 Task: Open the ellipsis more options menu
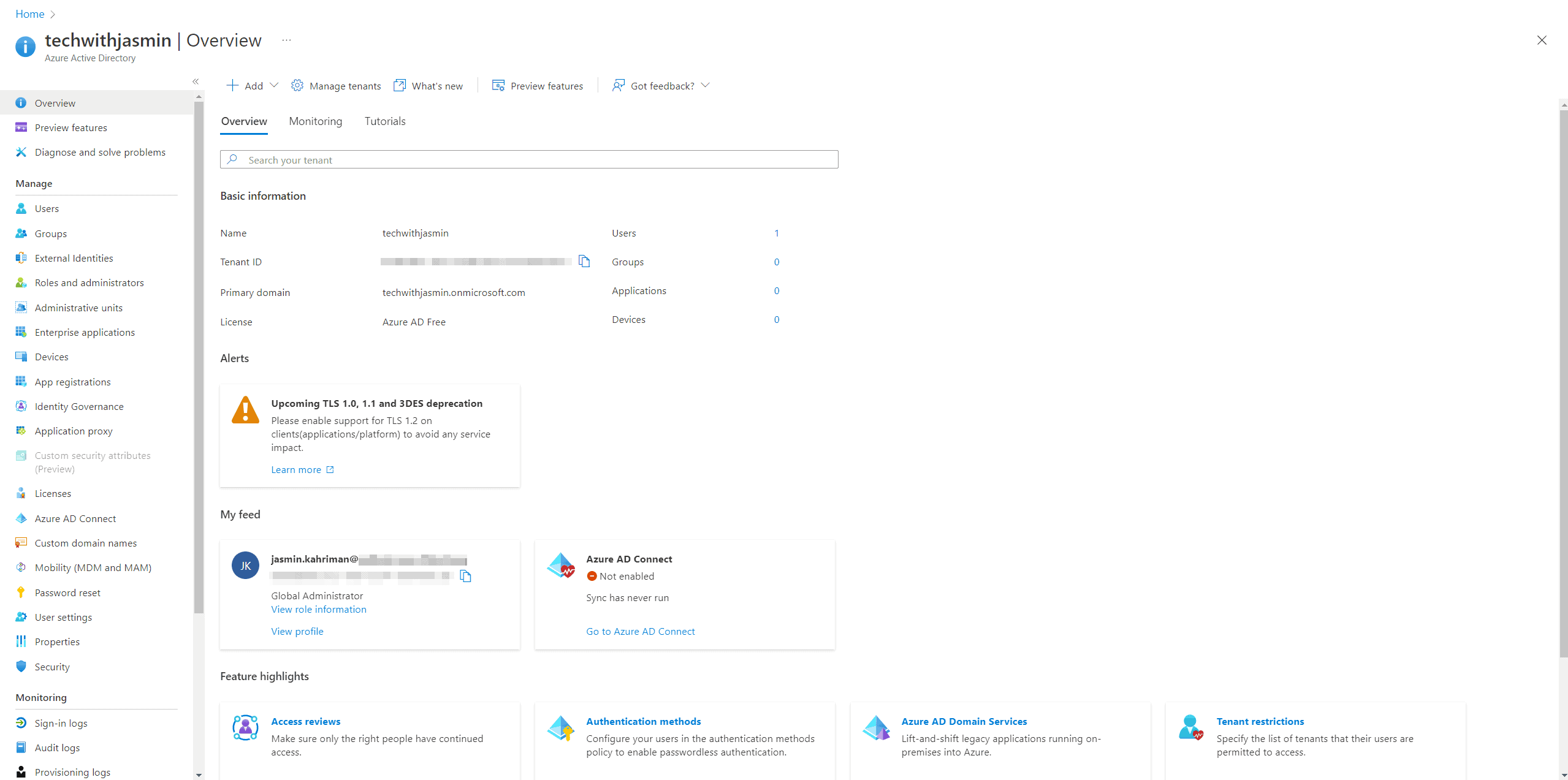click(x=286, y=40)
